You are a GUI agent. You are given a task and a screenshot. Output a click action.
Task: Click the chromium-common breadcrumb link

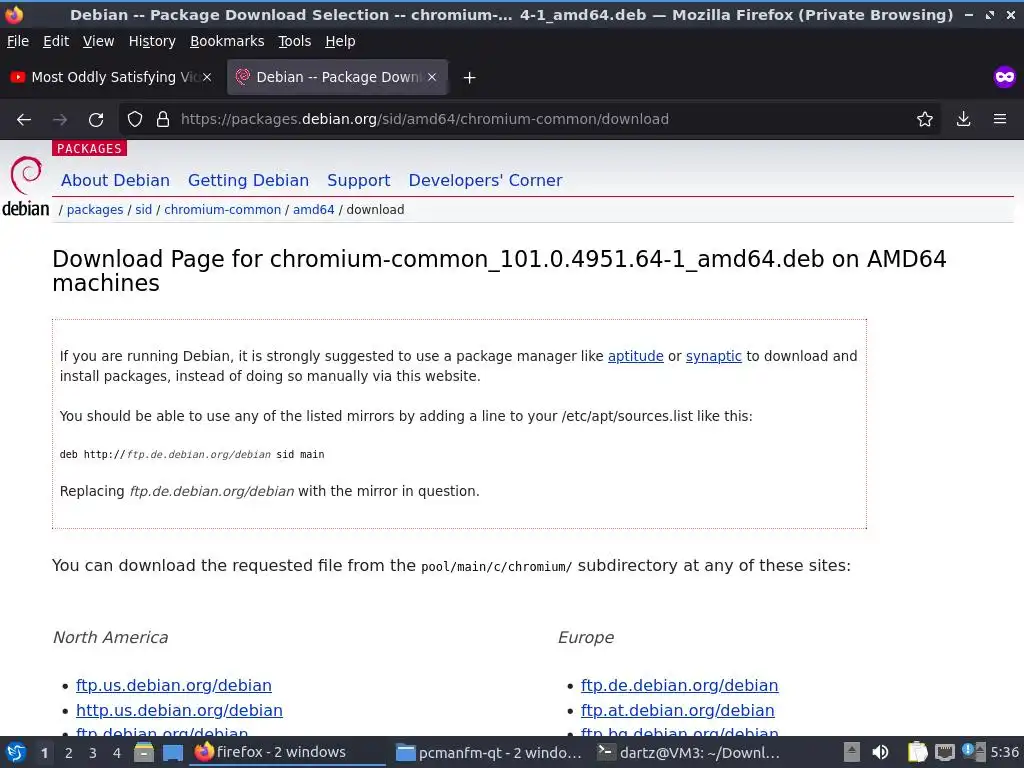point(222,210)
